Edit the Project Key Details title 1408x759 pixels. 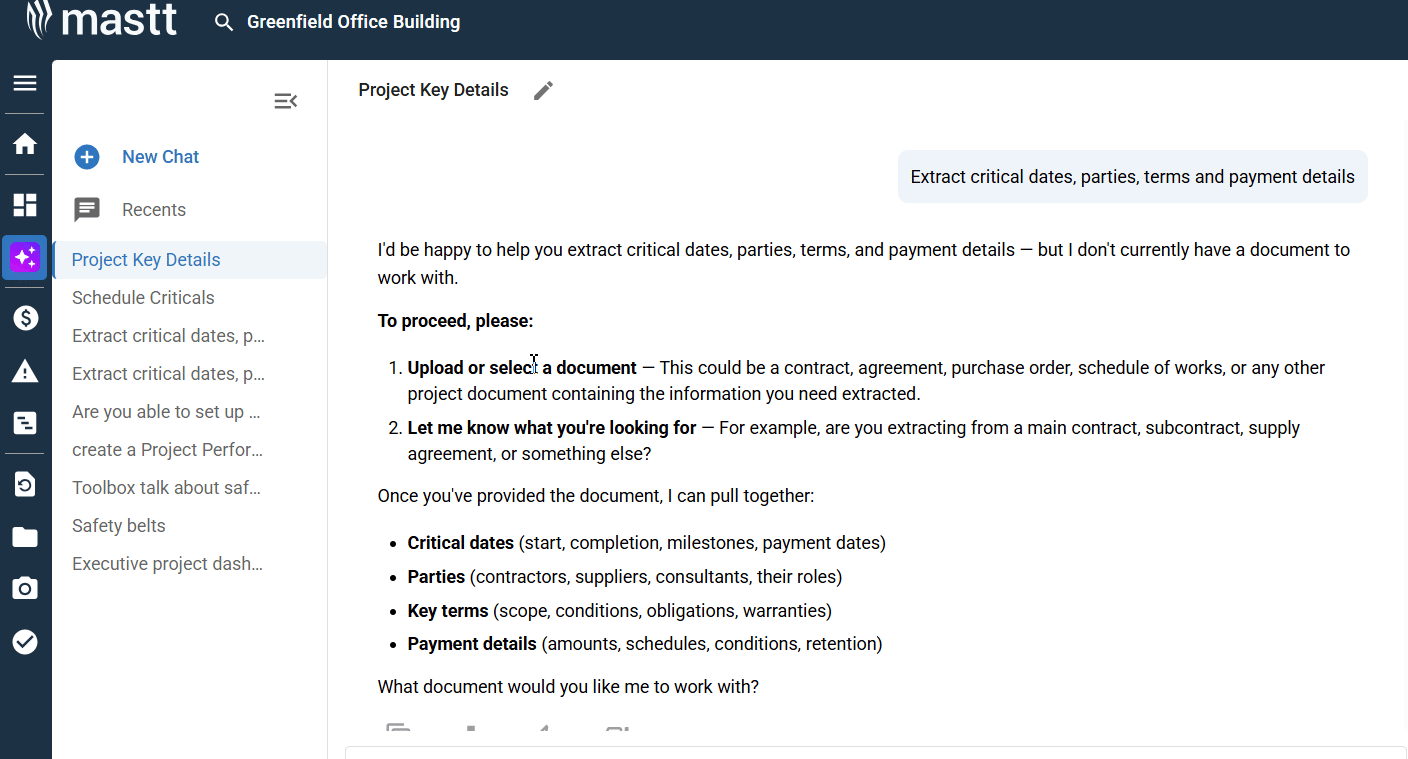coord(543,91)
